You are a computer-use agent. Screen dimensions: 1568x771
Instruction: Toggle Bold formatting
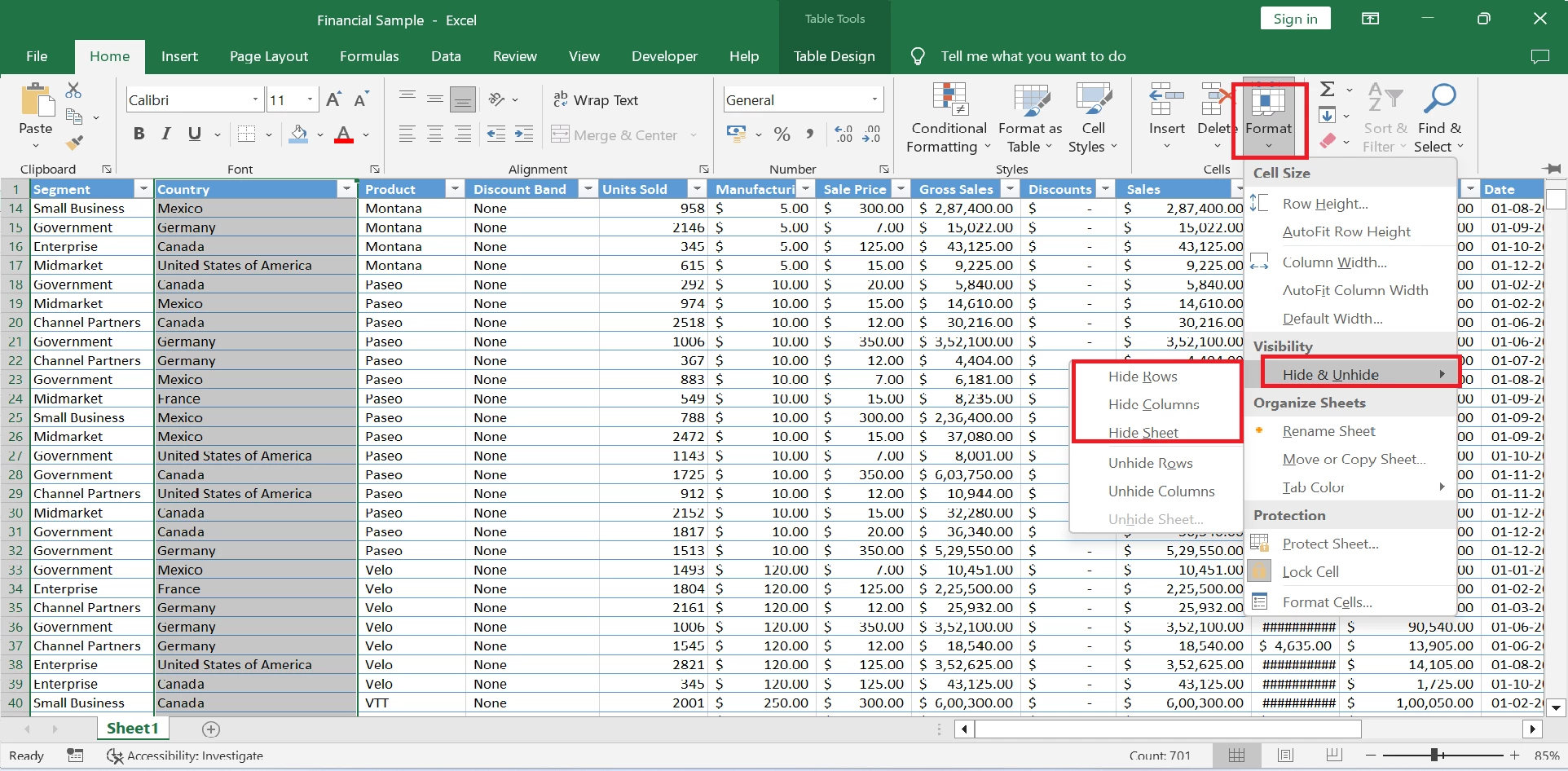139,134
